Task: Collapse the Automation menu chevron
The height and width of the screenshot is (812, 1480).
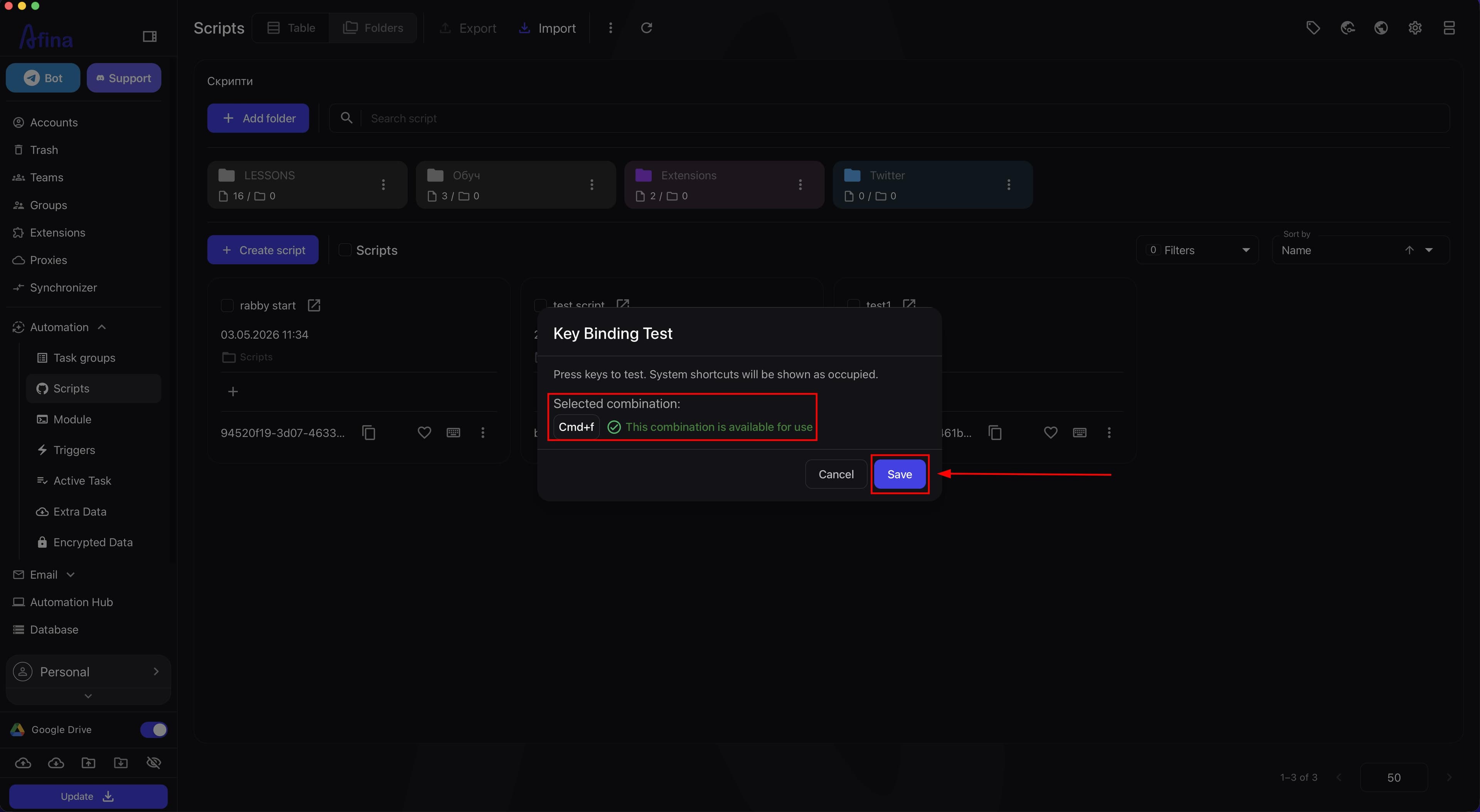Action: (x=102, y=327)
